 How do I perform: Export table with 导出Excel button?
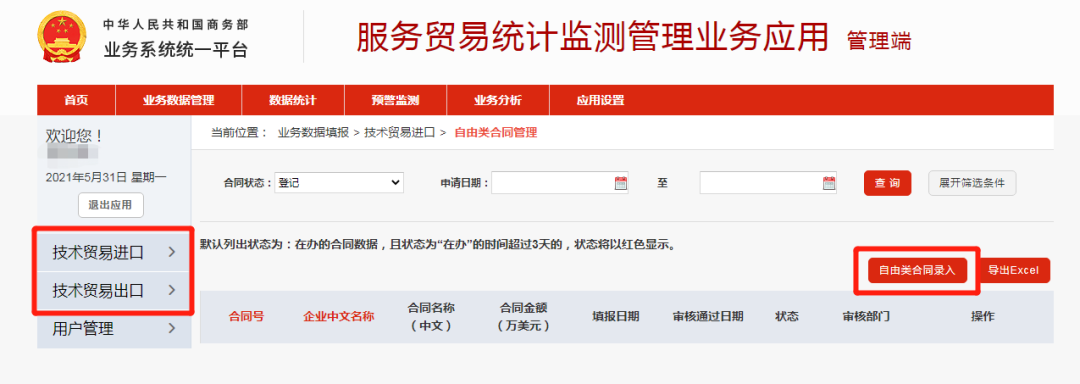1013,270
